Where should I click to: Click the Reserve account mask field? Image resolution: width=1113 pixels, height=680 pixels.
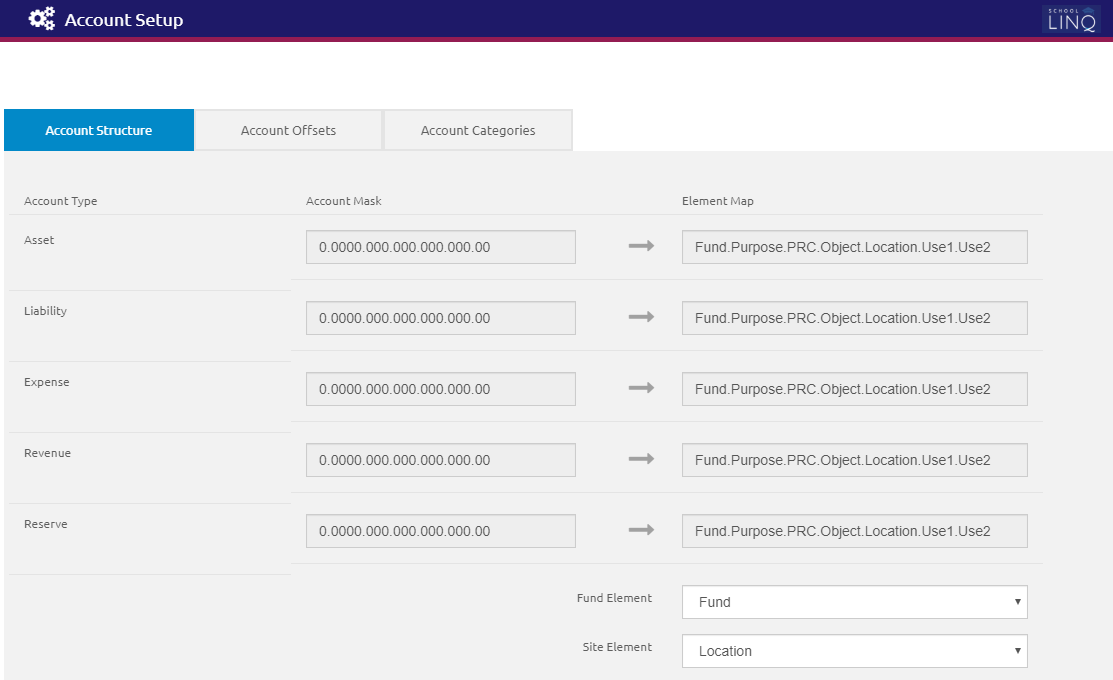point(440,531)
